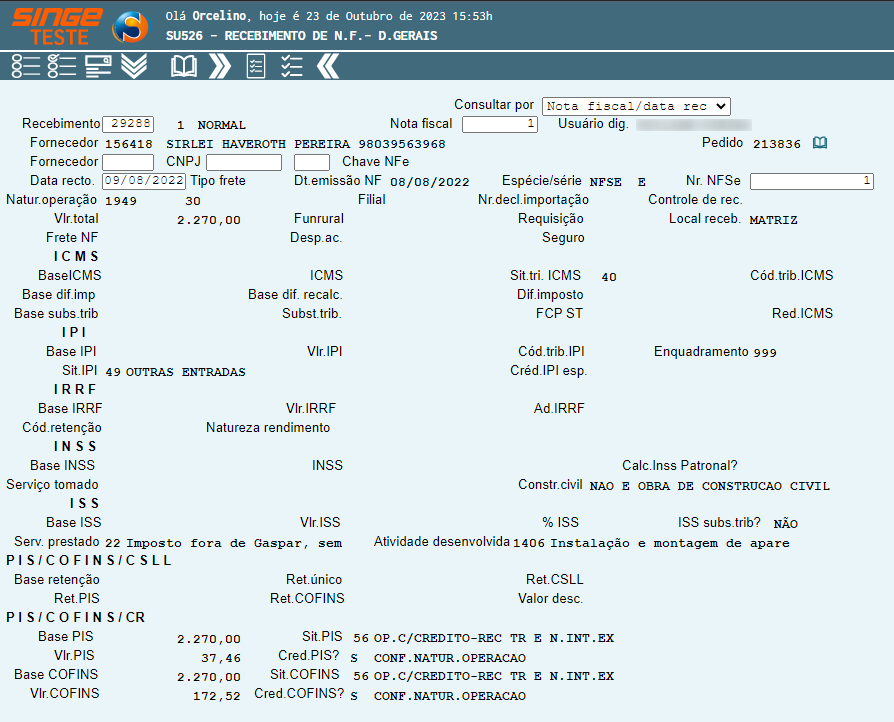Click CONF.NATUR.OPERACAO beside Cred.COFINS?
894x722 pixels.
coord(450,696)
